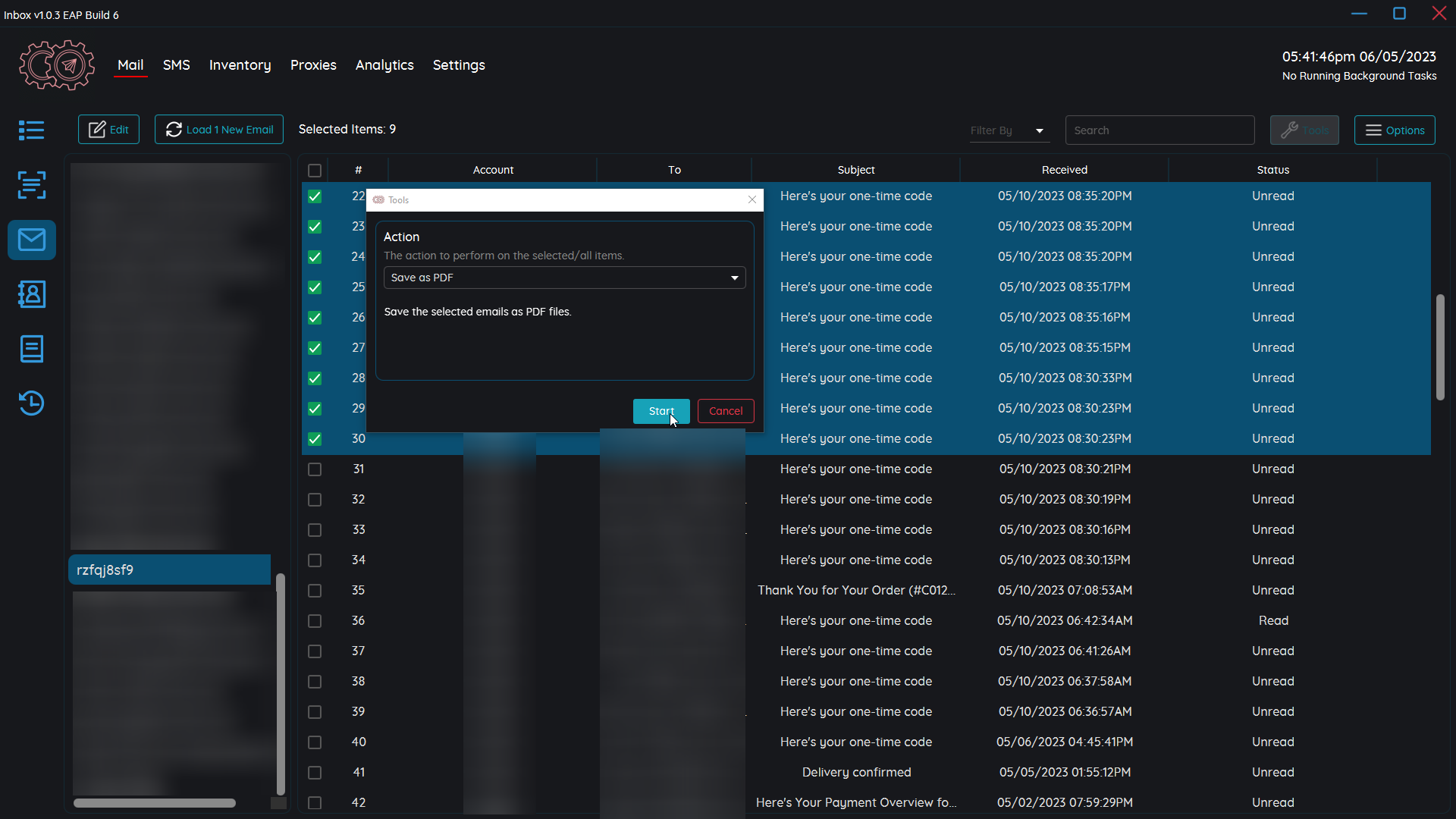Open the document notes sidebar icon

click(x=31, y=349)
